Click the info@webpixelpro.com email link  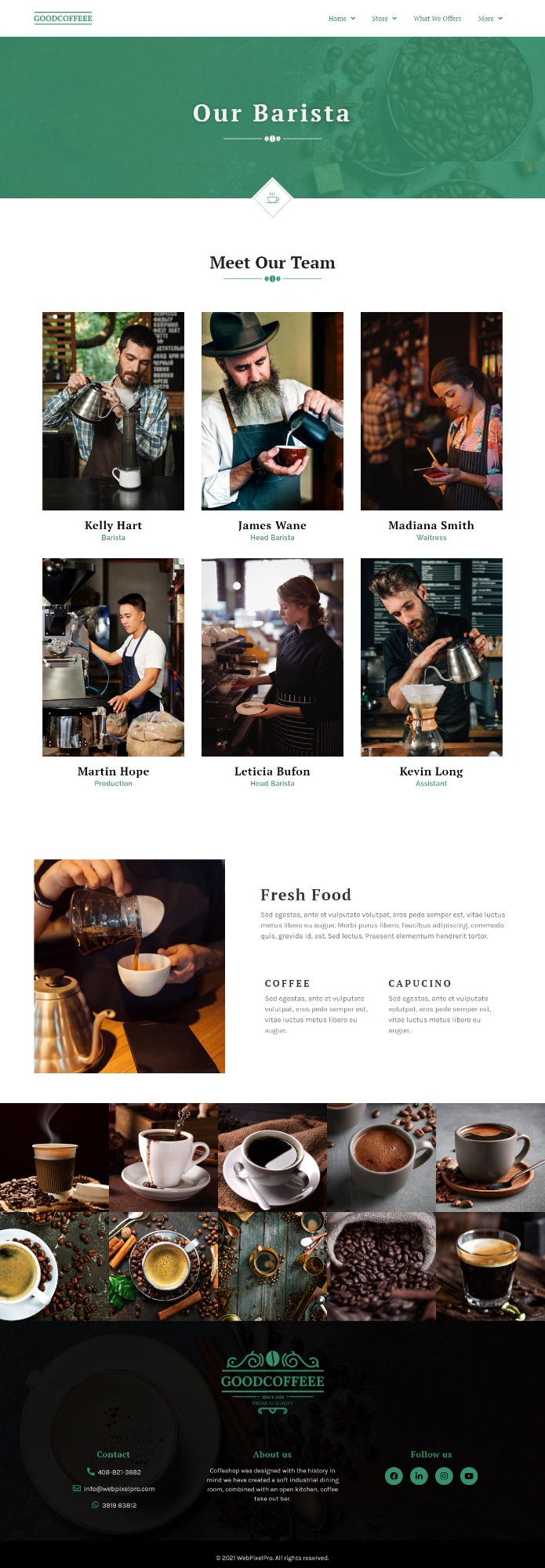119,1488
